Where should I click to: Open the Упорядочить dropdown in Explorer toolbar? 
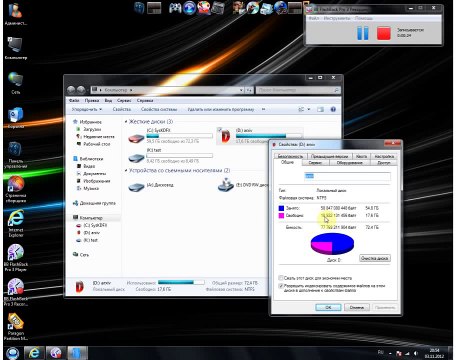coord(87,109)
